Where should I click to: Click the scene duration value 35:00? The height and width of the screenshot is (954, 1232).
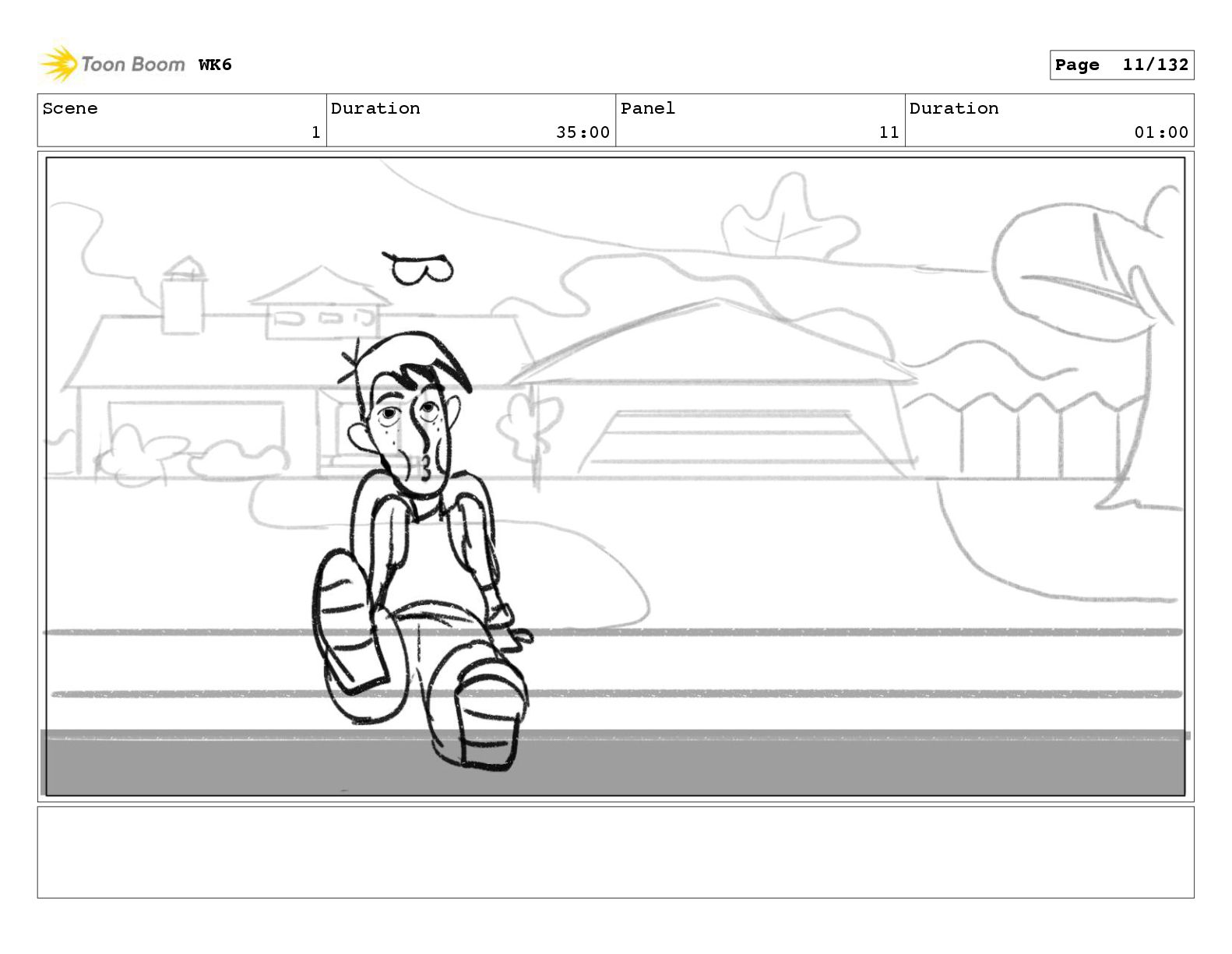[x=583, y=132]
